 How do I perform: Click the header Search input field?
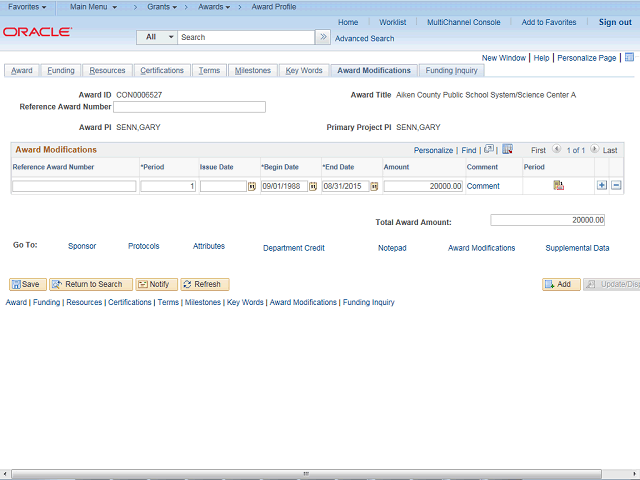(x=246, y=37)
